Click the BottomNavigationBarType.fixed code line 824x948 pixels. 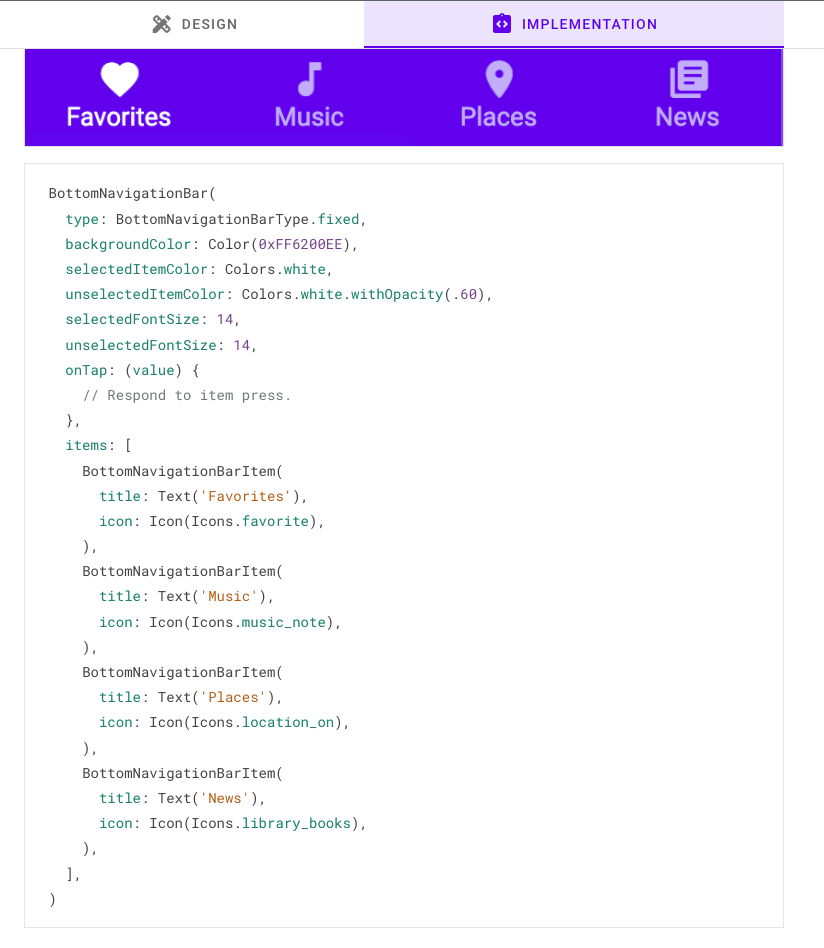216,219
